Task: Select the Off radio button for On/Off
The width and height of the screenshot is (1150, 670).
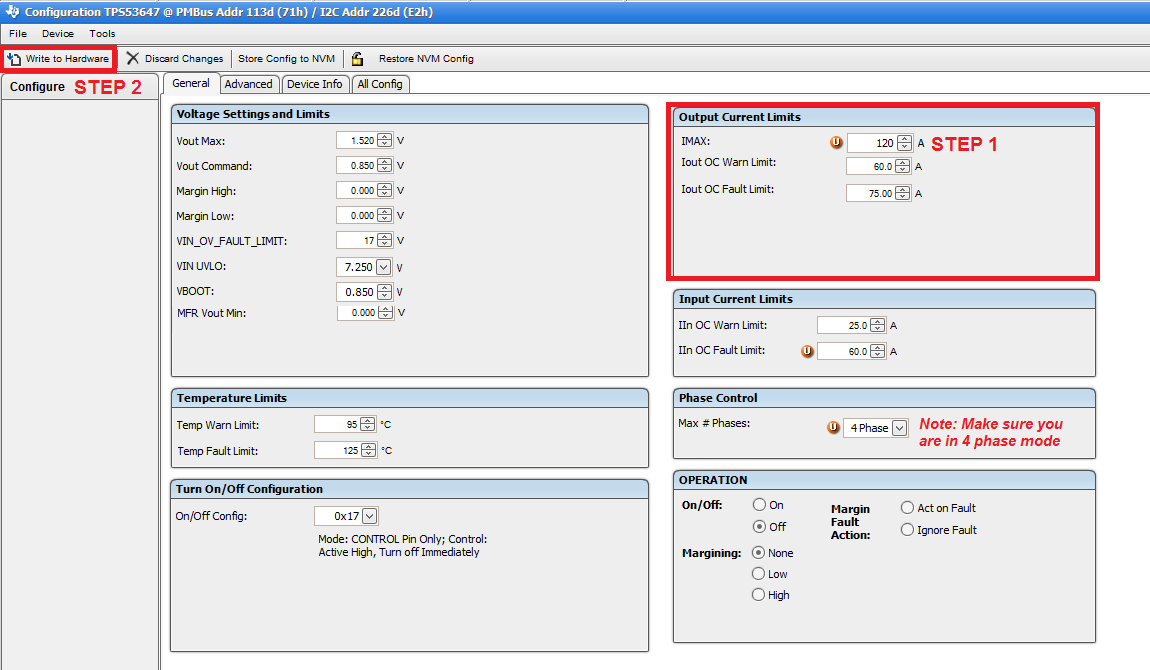Action: click(x=759, y=526)
